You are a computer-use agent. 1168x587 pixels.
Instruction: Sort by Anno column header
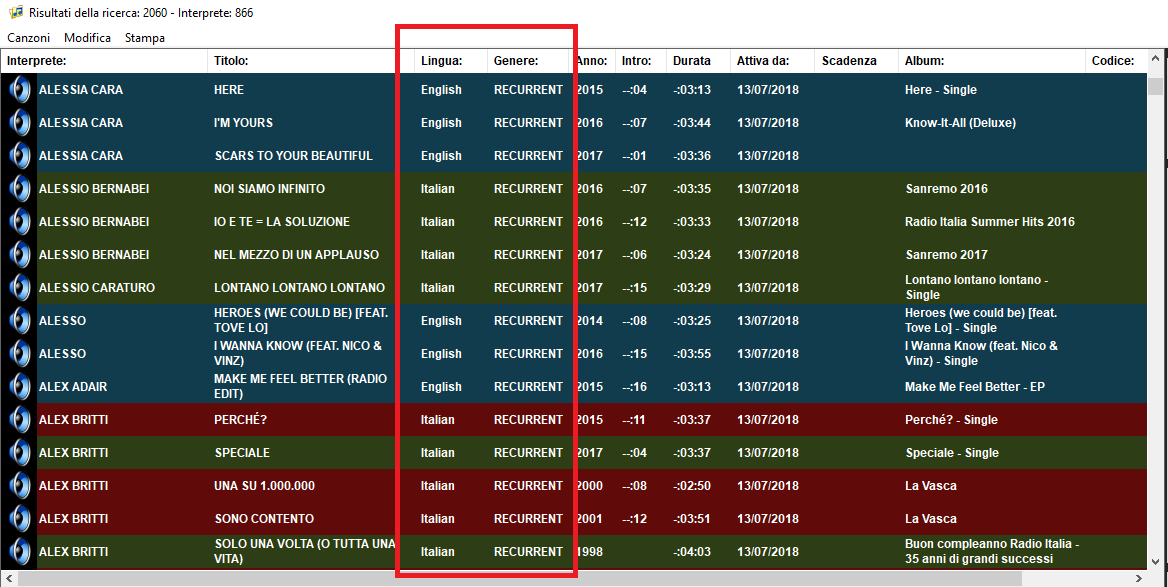tap(592, 61)
